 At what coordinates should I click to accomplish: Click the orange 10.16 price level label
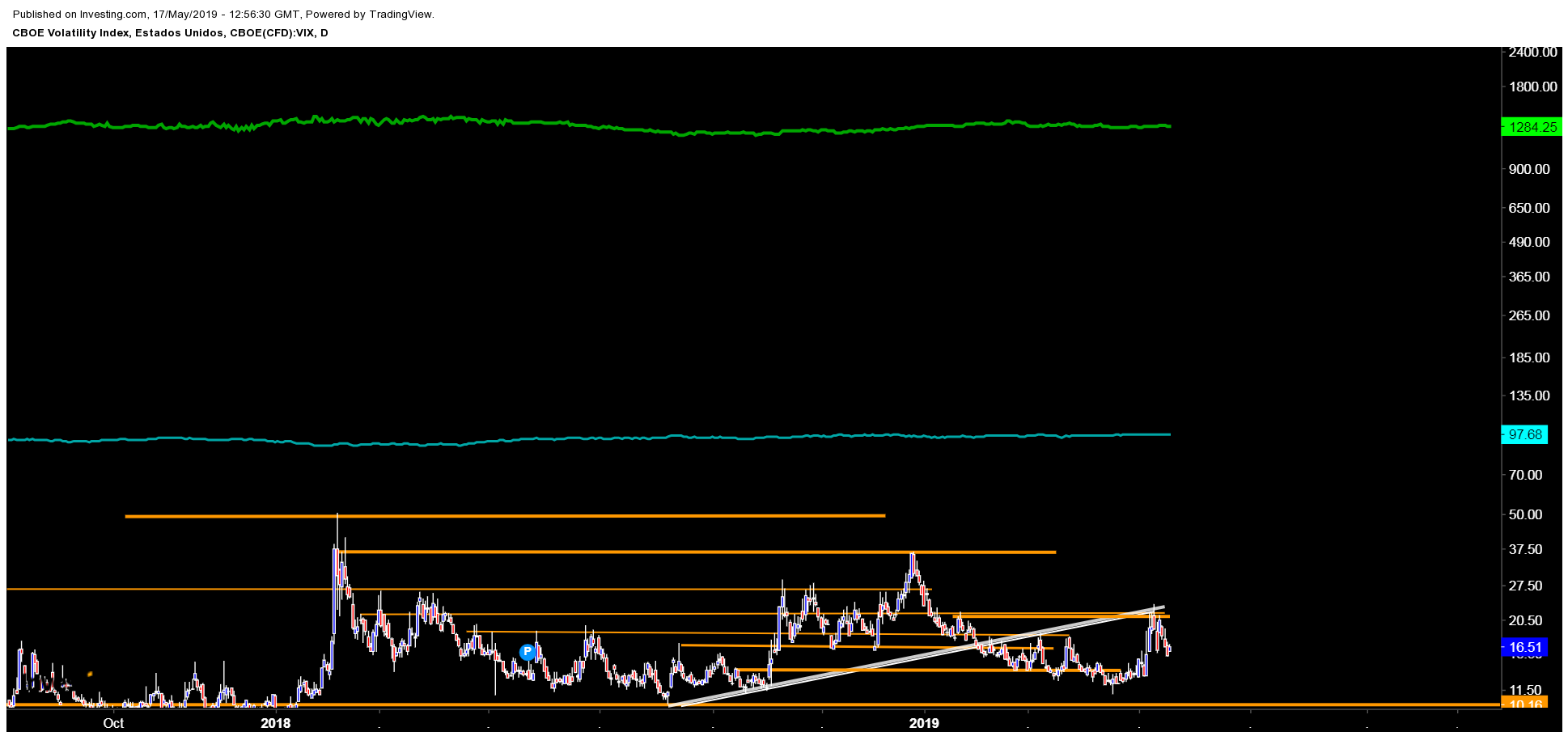[1524, 703]
